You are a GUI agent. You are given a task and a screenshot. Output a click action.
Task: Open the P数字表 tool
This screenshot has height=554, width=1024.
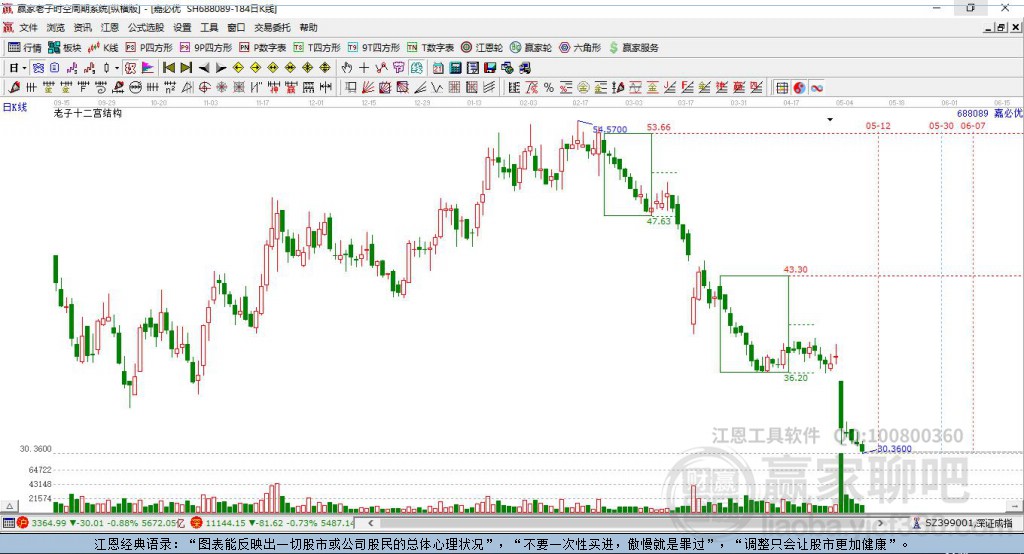263,48
